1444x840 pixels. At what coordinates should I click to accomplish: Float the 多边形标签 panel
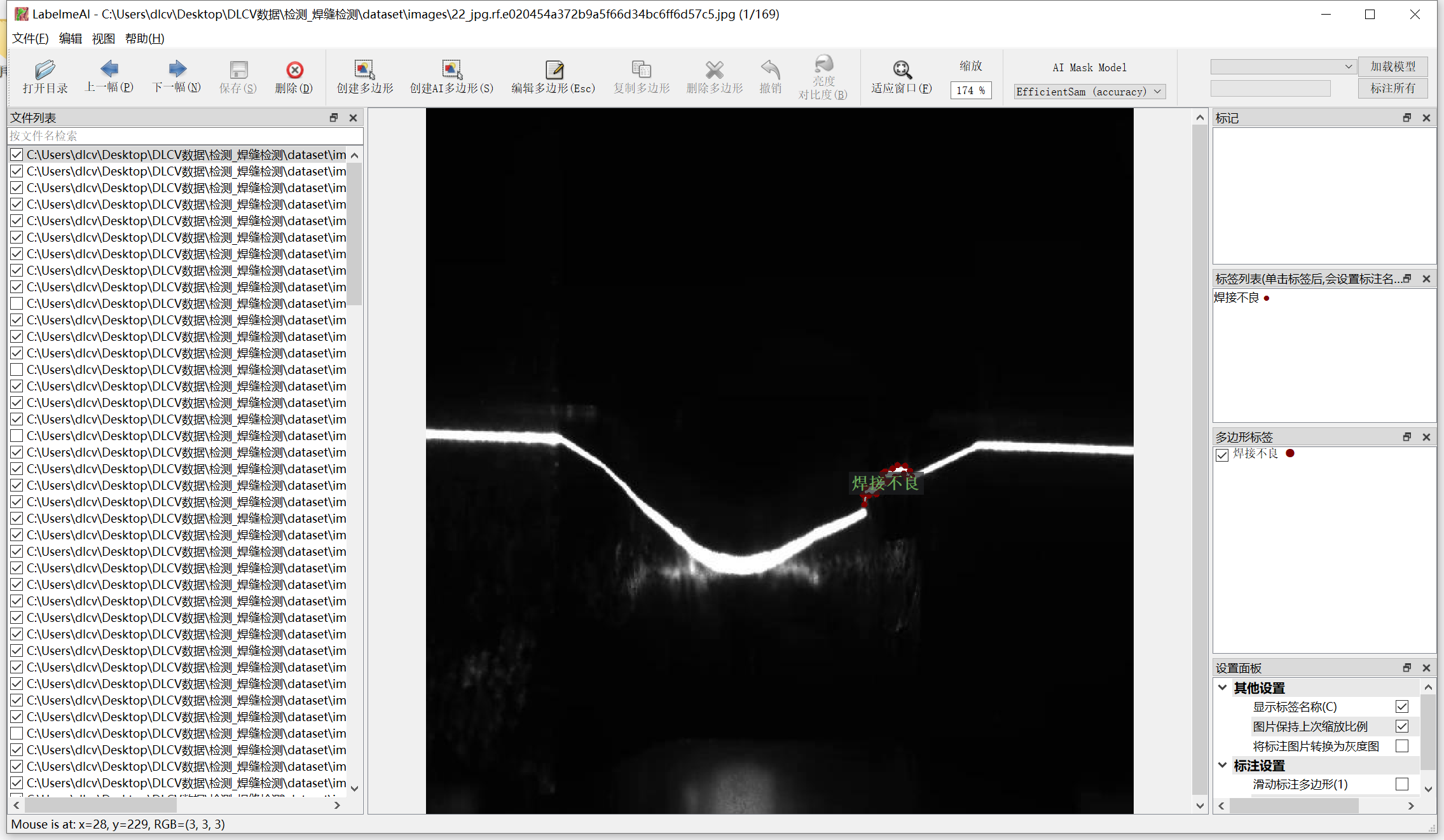(x=1407, y=437)
